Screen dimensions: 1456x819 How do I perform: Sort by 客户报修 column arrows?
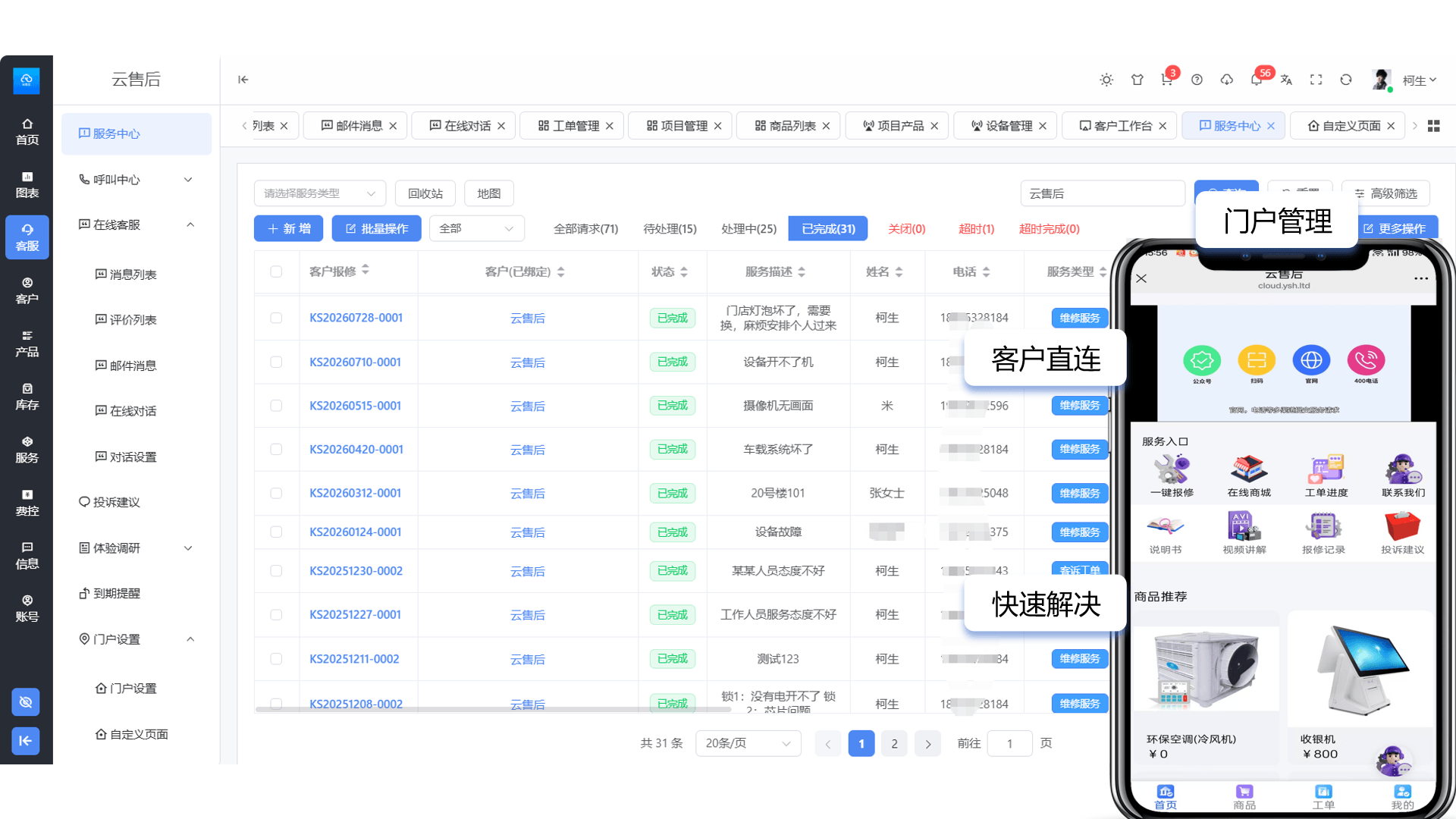pos(366,270)
